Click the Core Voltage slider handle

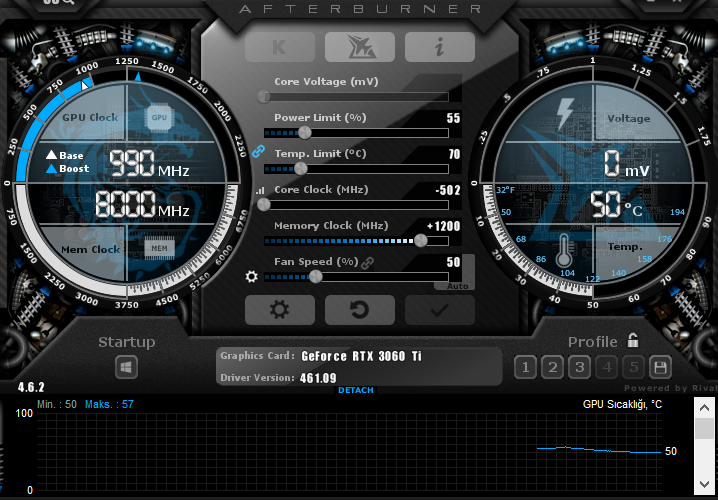coord(264,97)
